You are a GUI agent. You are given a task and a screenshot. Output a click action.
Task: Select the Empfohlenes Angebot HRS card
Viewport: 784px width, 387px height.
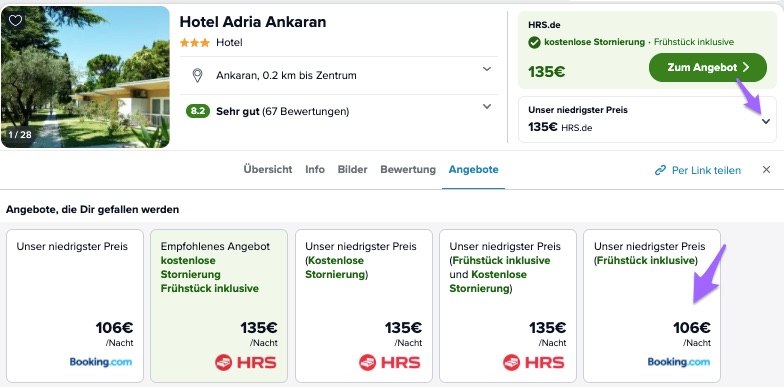coord(219,306)
